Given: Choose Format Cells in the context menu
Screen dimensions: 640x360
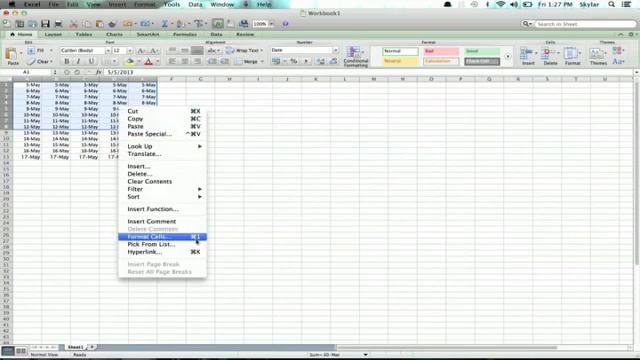Looking at the screenshot, I should (x=162, y=237).
